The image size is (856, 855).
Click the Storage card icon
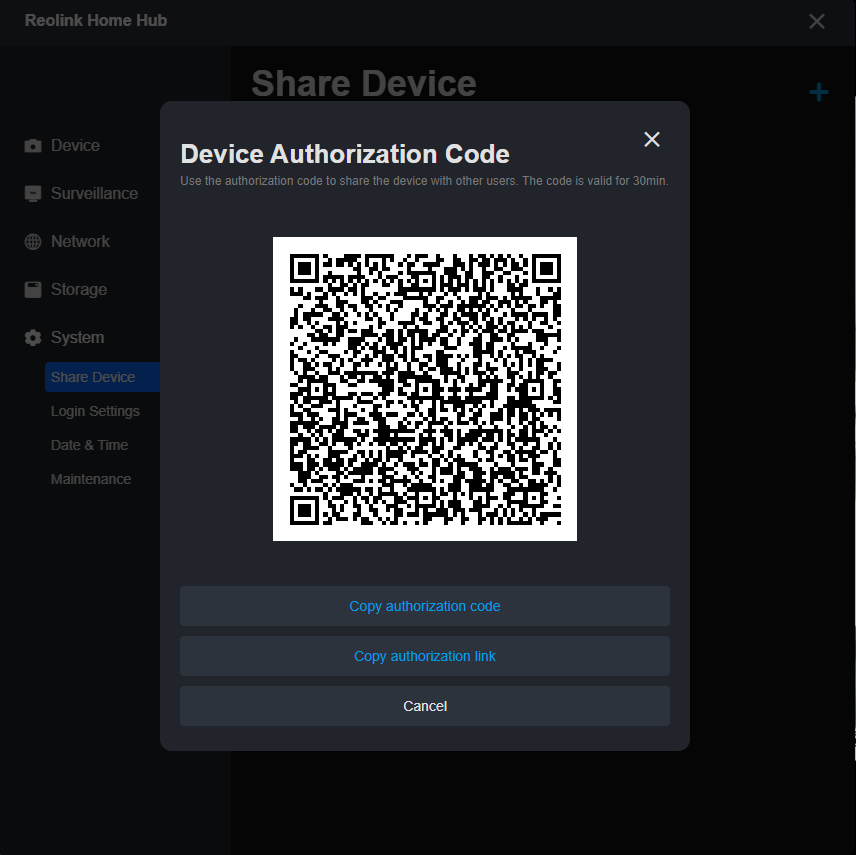[x=33, y=289]
